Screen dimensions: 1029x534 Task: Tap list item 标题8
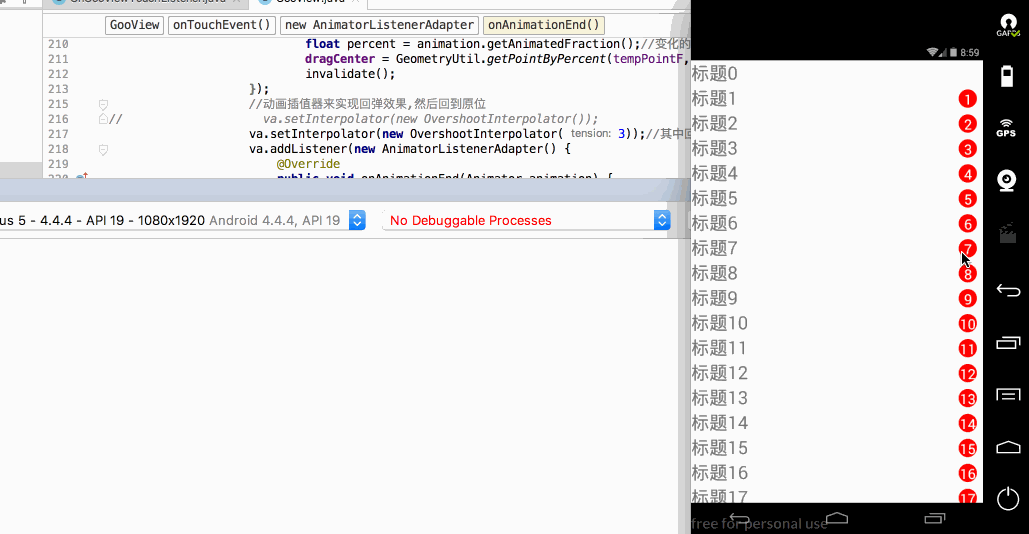pyautogui.click(x=715, y=273)
